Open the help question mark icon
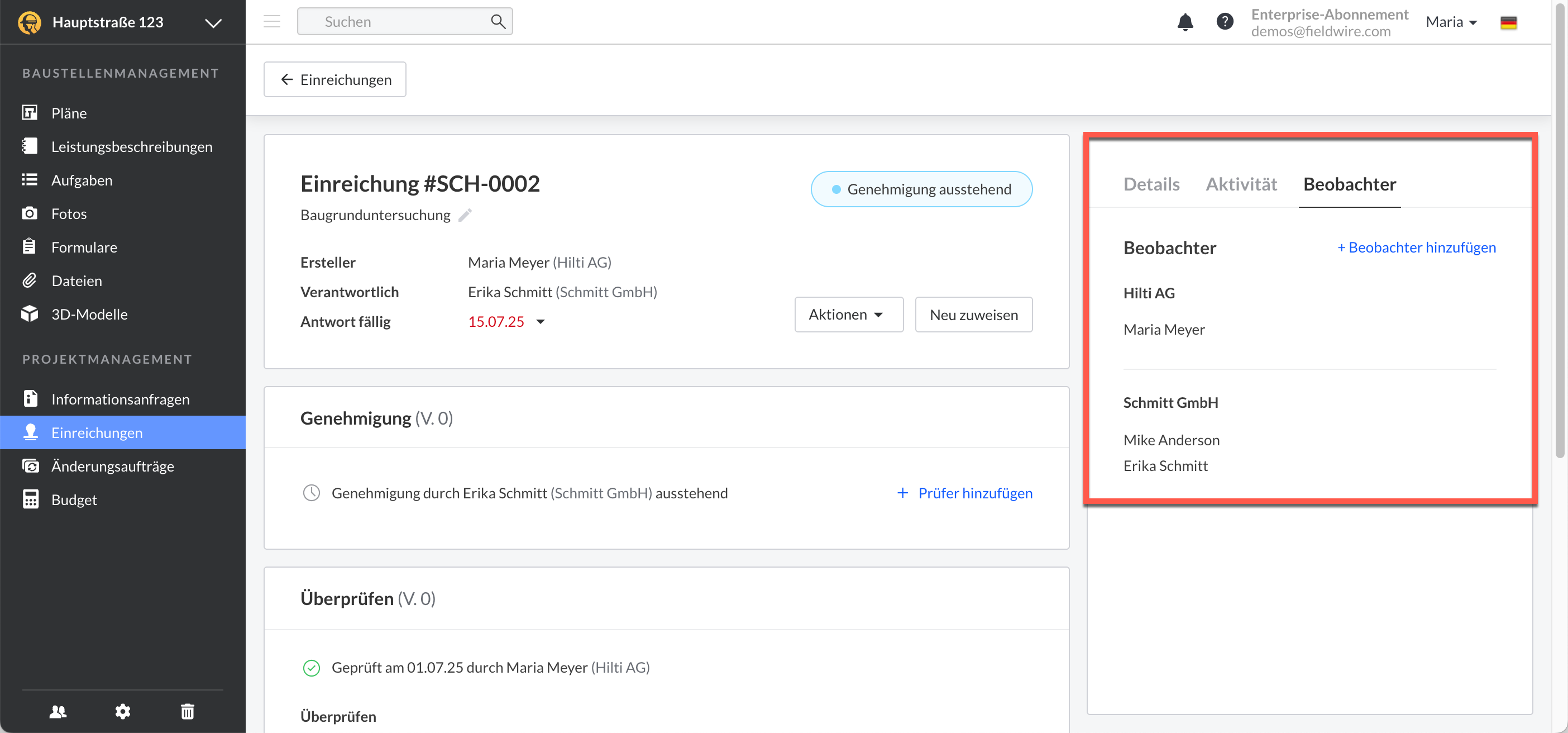 point(1224,22)
